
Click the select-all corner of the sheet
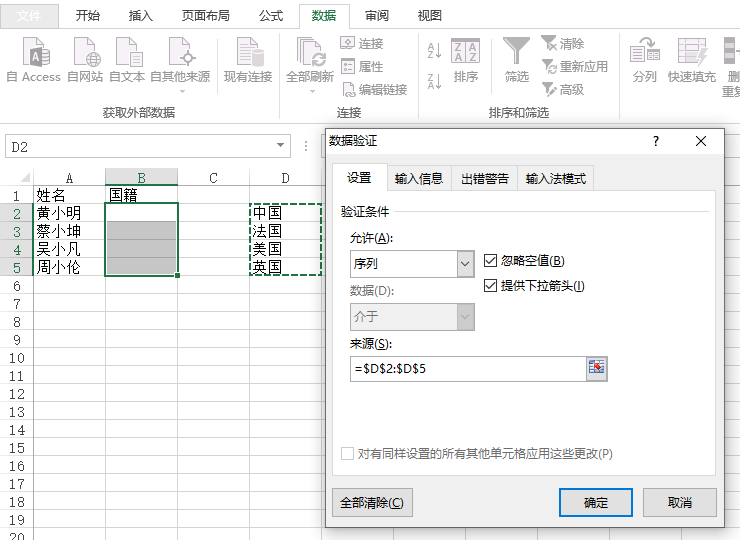tap(25, 177)
